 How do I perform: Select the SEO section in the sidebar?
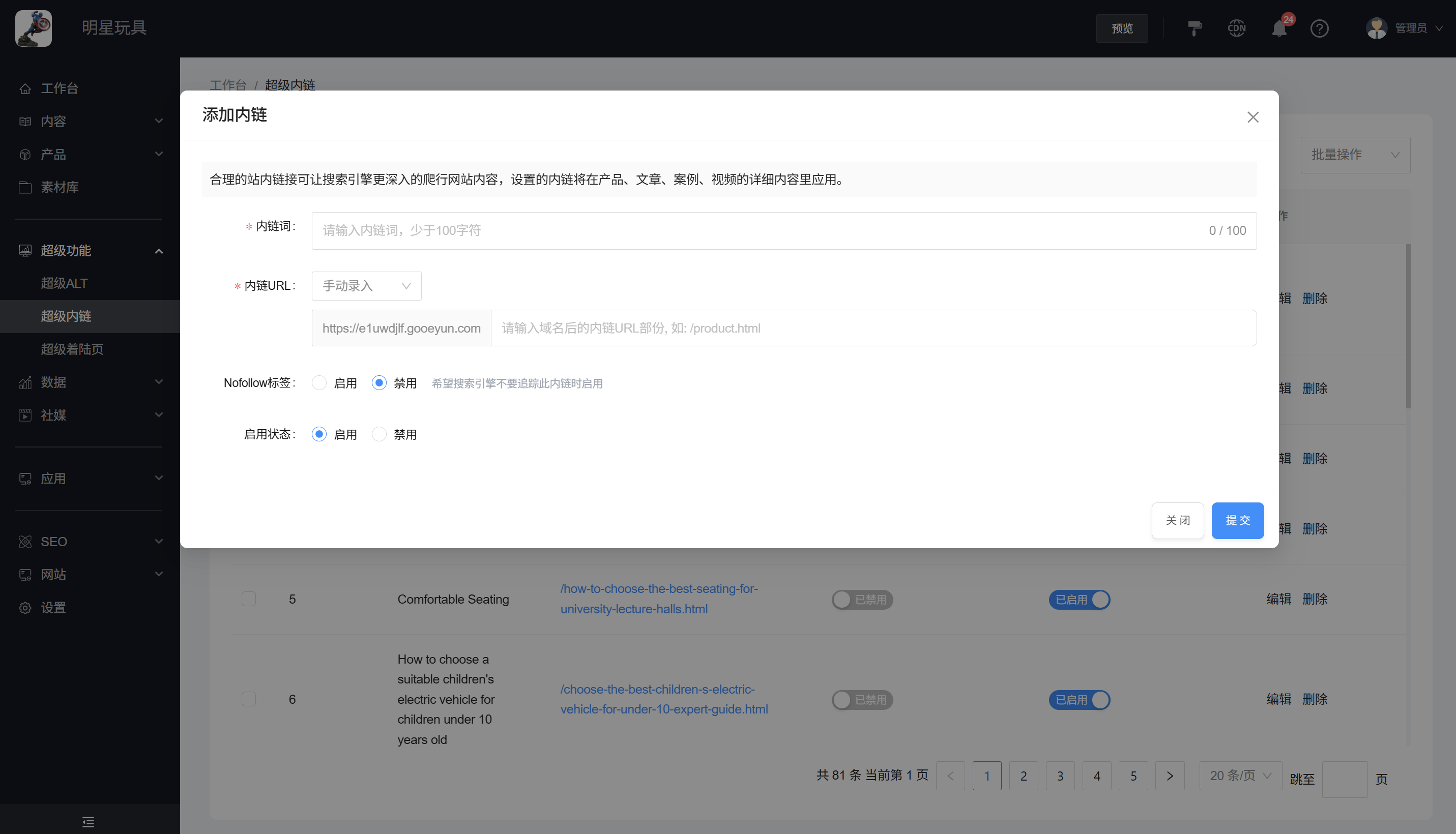(x=53, y=541)
